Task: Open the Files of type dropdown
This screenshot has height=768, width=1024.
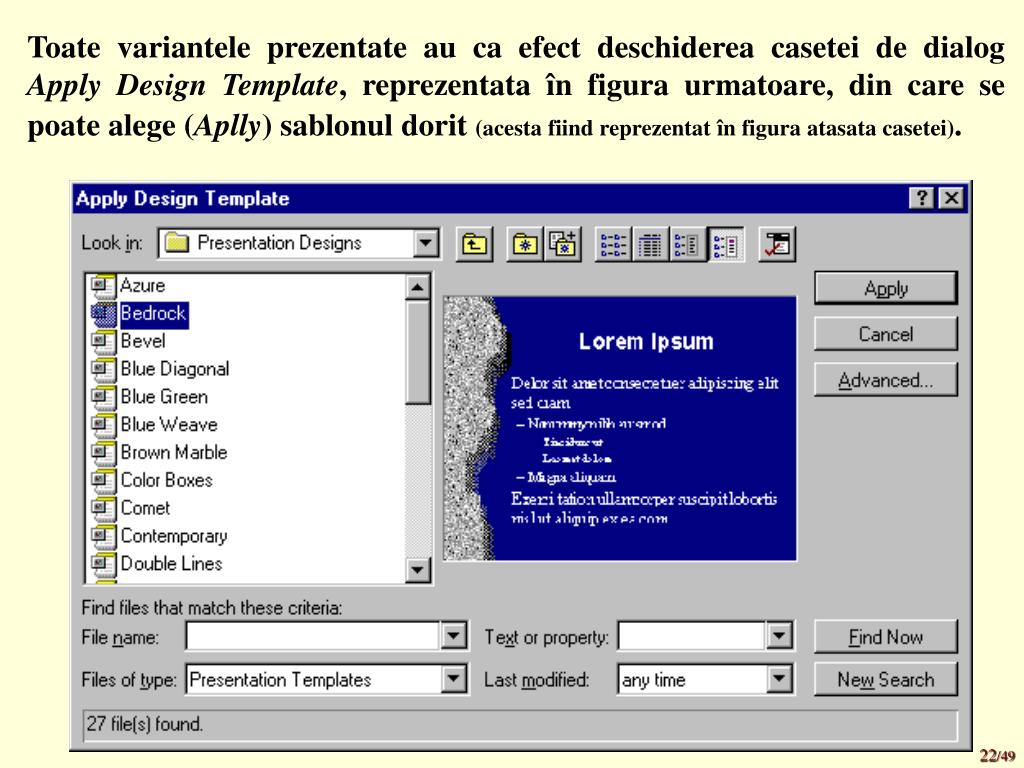Action: [x=453, y=679]
